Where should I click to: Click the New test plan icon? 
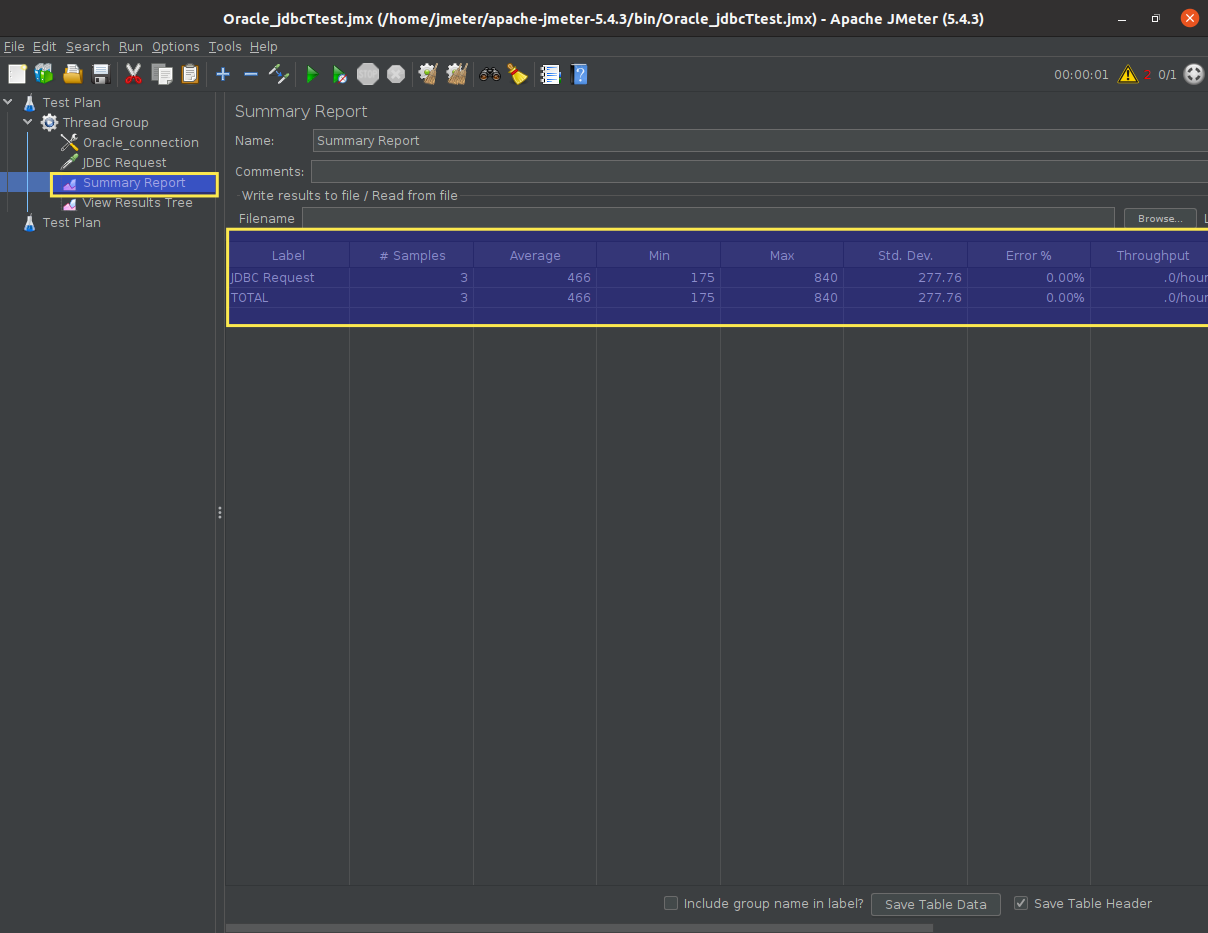pyautogui.click(x=17, y=74)
